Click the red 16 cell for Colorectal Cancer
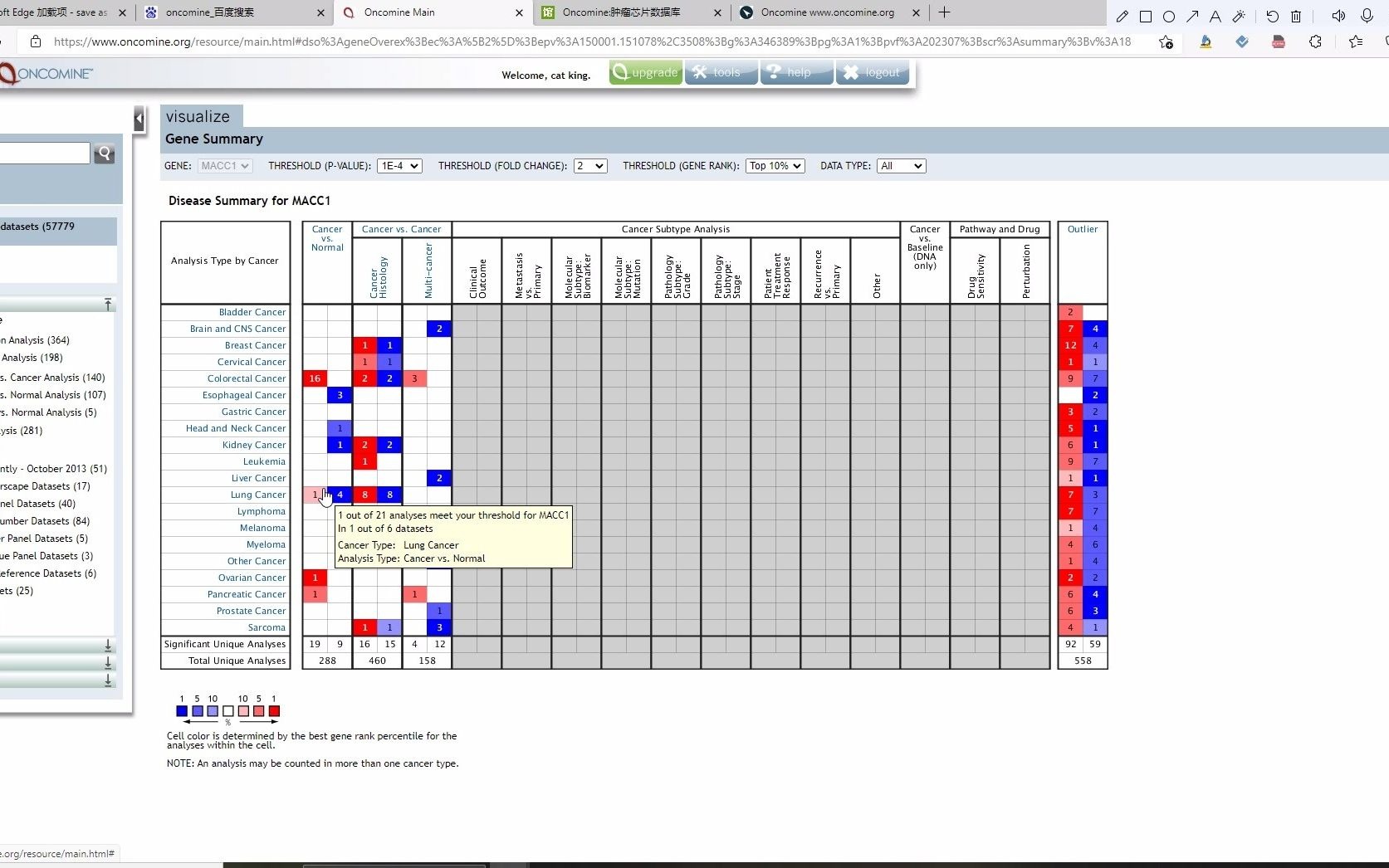This screenshot has width=1389, height=868. (315, 378)
